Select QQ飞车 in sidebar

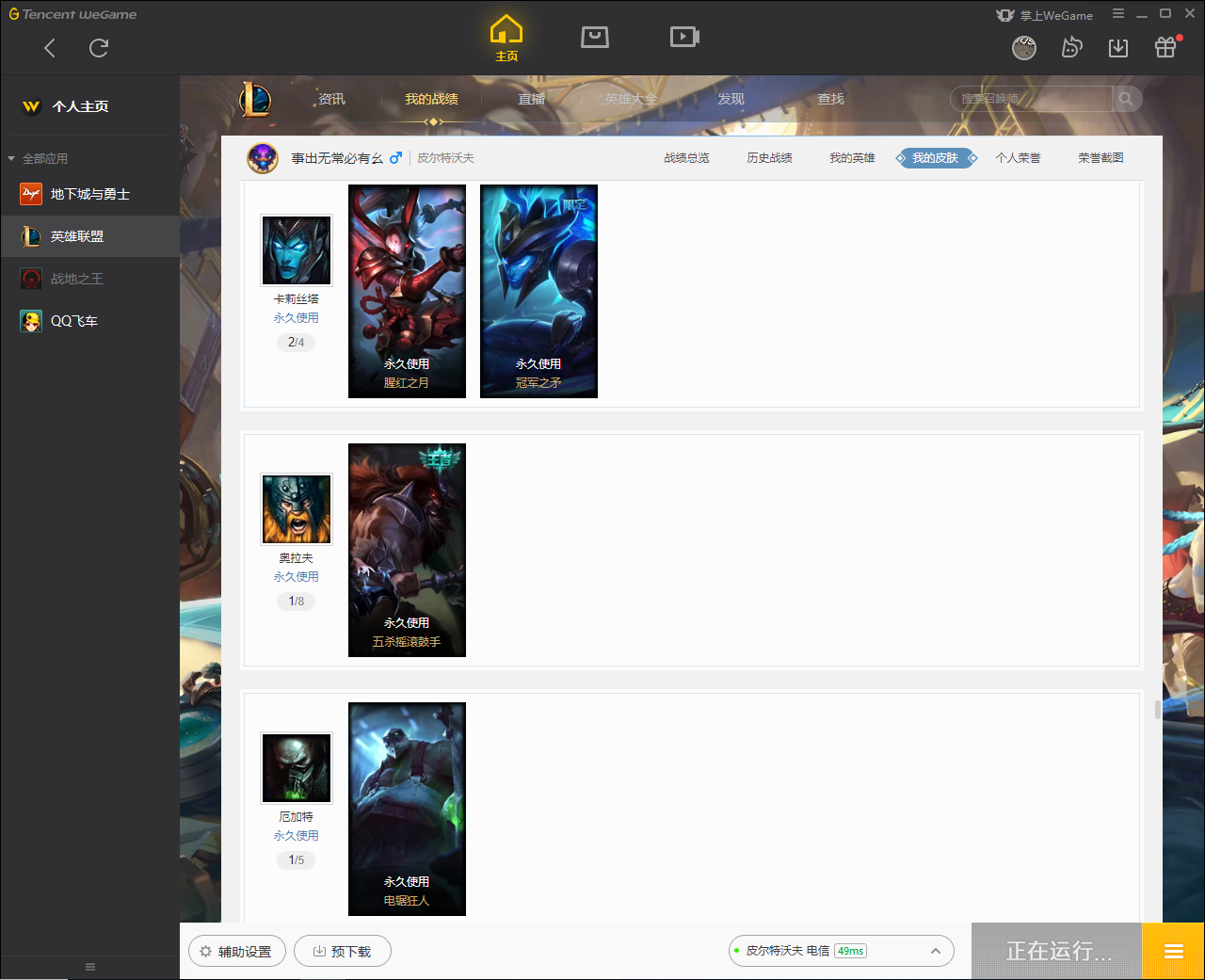click(x=89, y=321)
